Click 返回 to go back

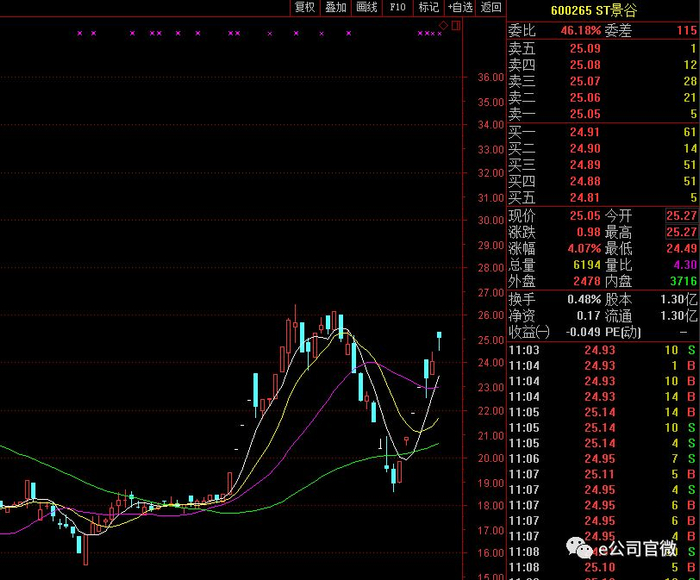(491, 7)
